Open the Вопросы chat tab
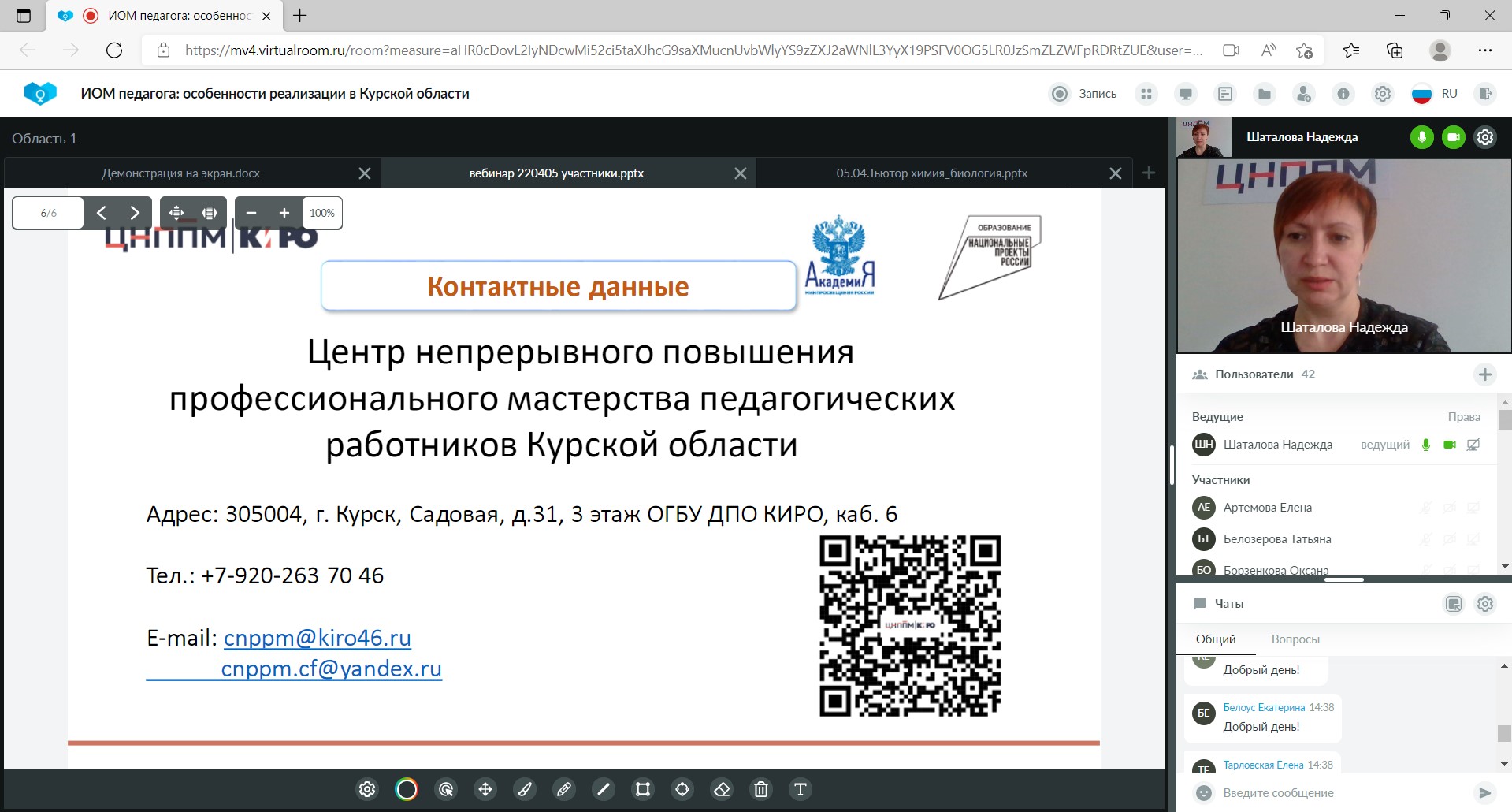 [1295, 639]
